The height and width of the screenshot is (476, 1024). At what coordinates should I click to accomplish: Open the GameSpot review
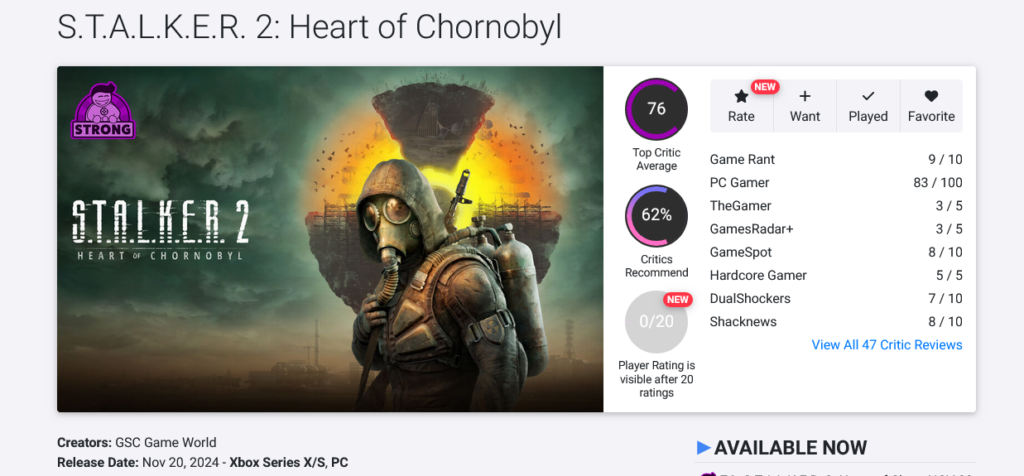(836, 252)
